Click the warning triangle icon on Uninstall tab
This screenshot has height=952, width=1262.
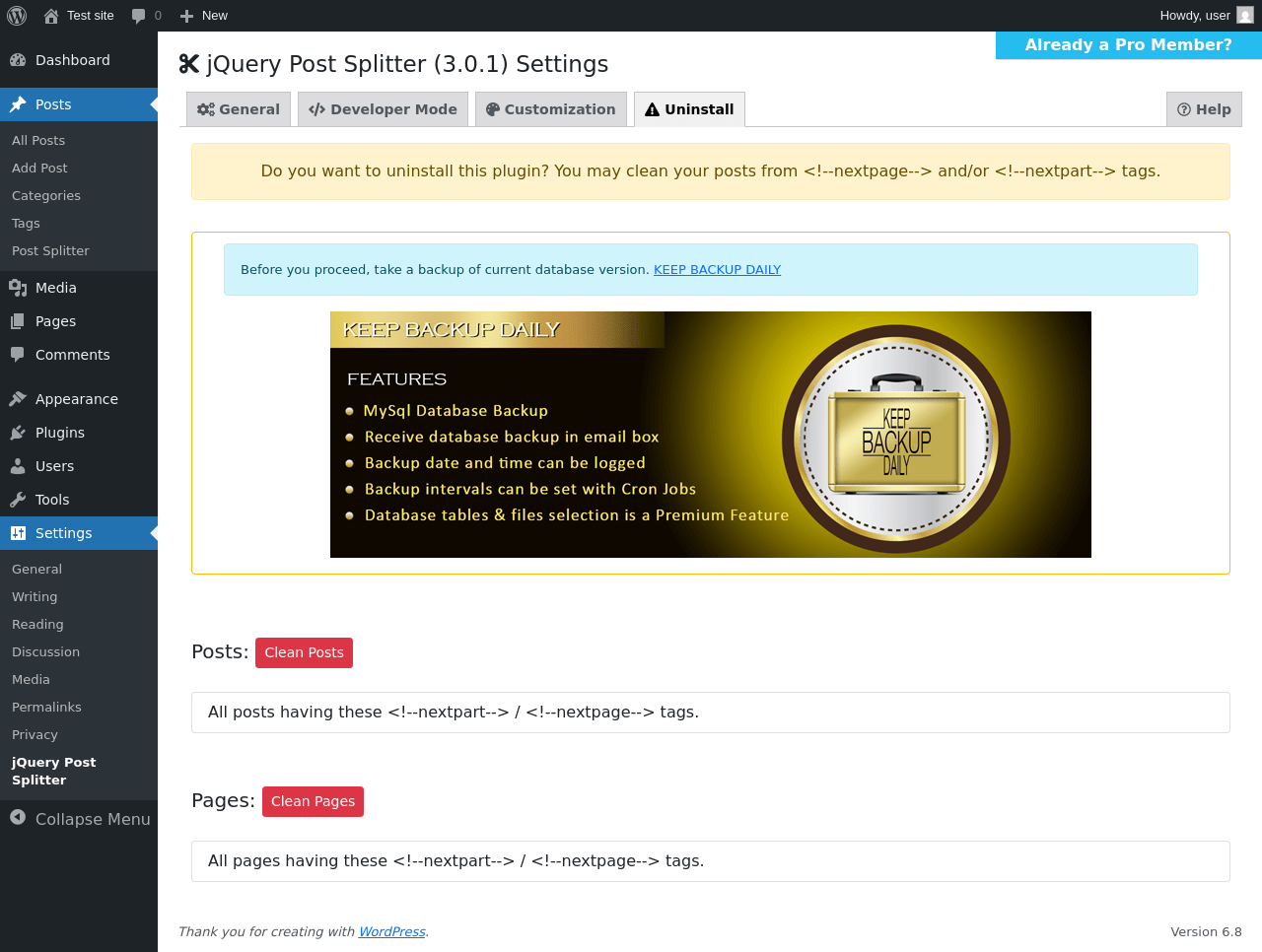(652, 109)
